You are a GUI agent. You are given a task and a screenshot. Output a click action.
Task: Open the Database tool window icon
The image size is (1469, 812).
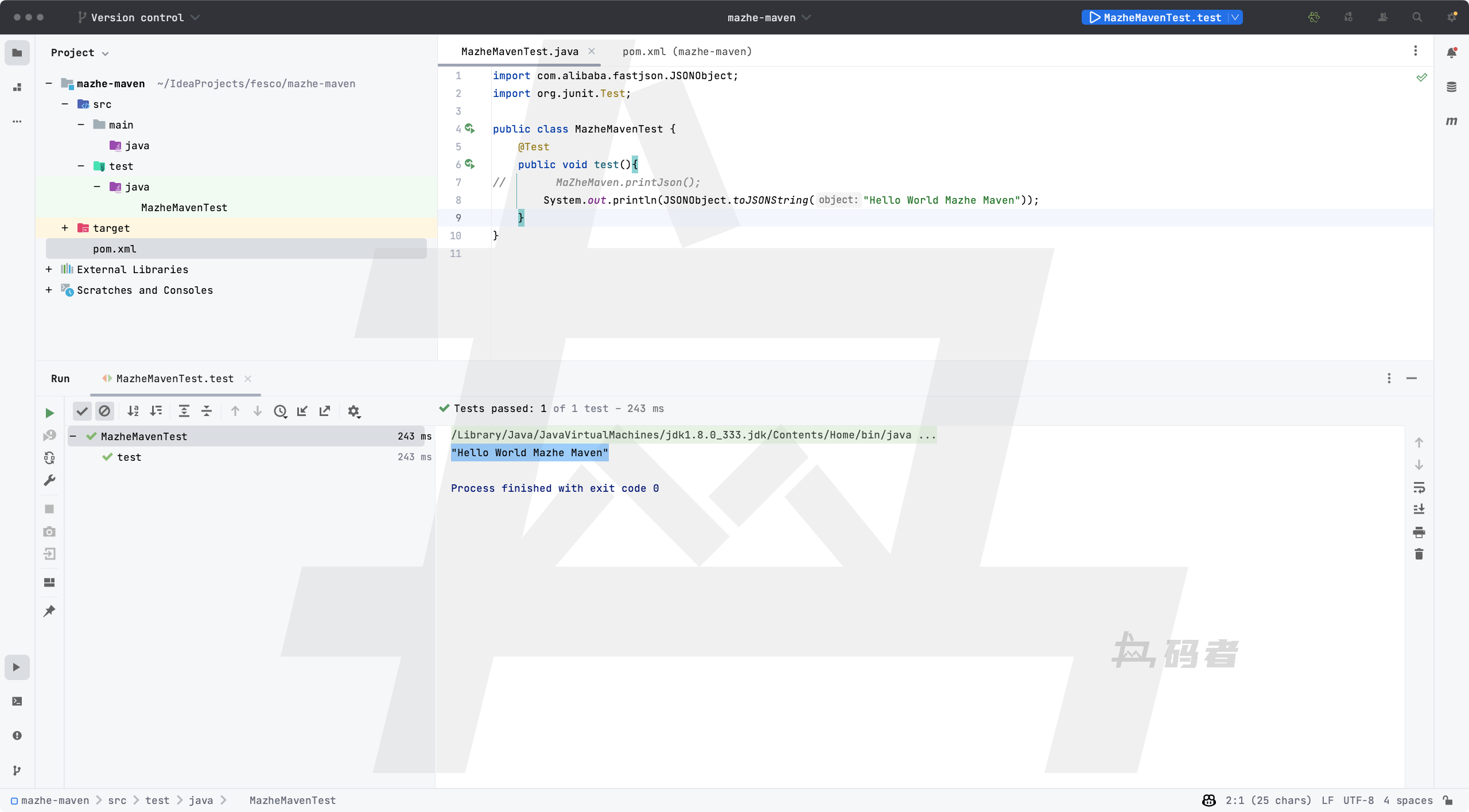click(x=1451, y=87)
